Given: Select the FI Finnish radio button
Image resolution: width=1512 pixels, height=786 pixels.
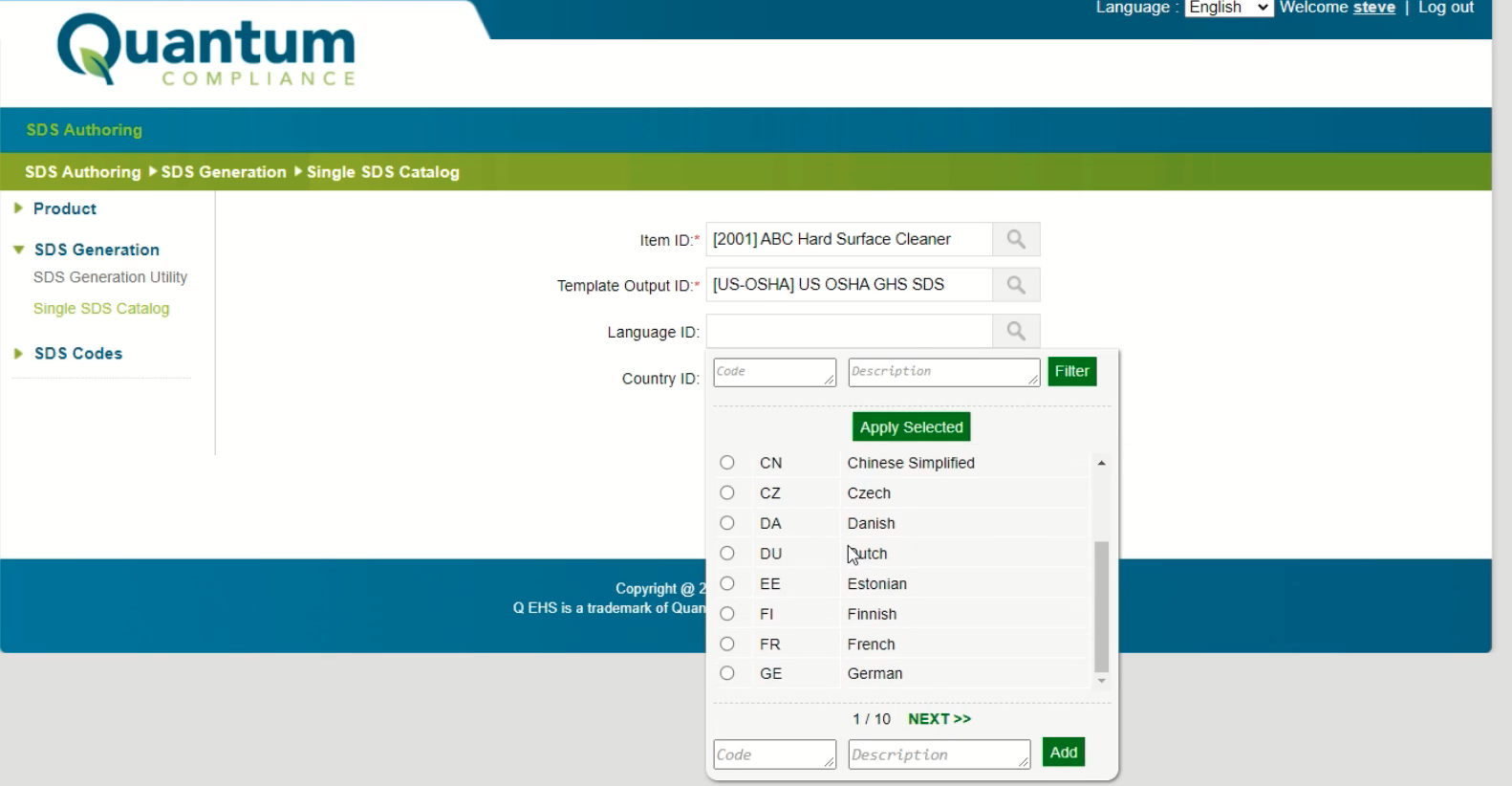Looking at the screenshot, I should [x=727, y=614].
